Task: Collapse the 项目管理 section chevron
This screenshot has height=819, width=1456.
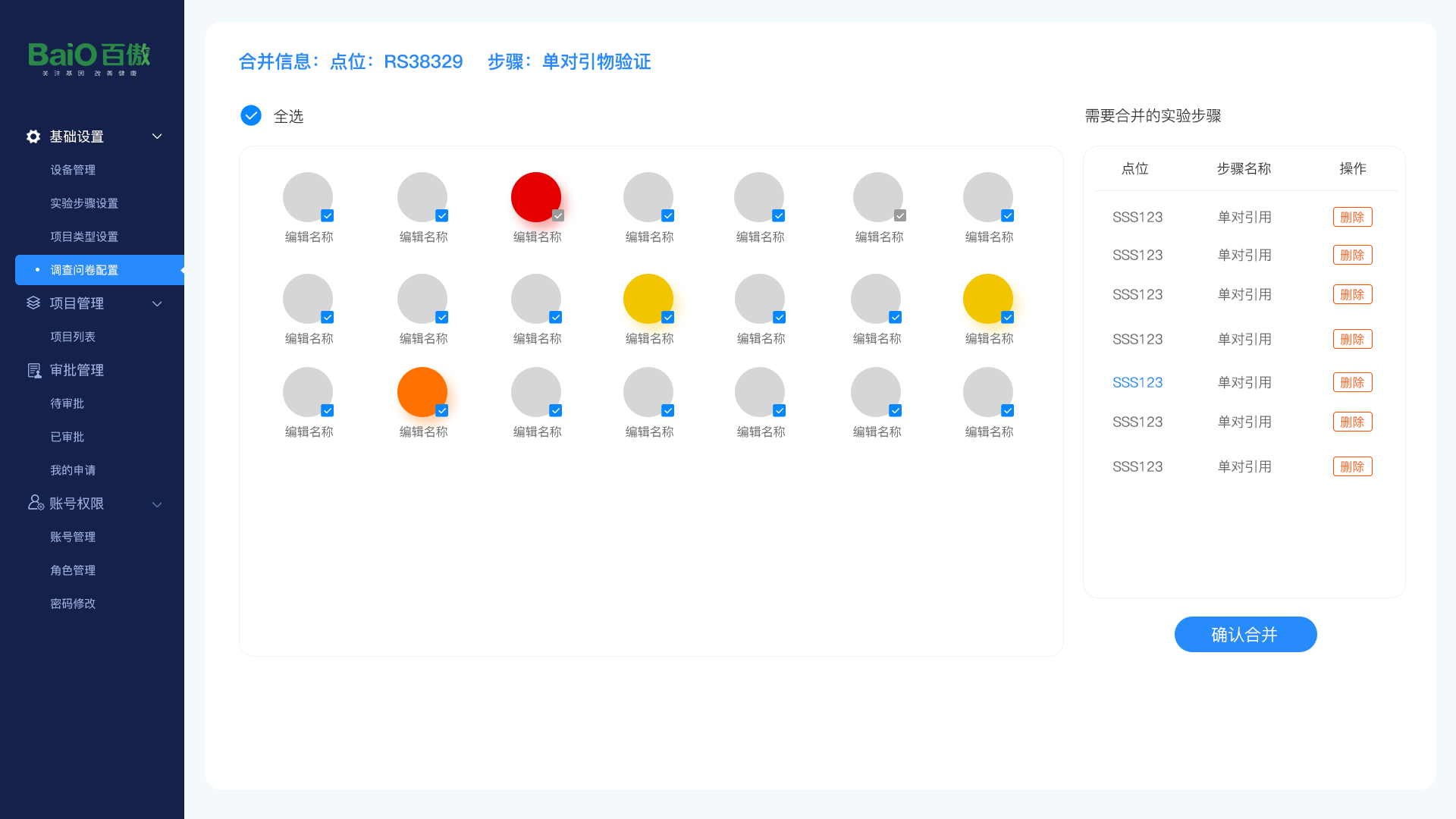Action: click(157, 303)
